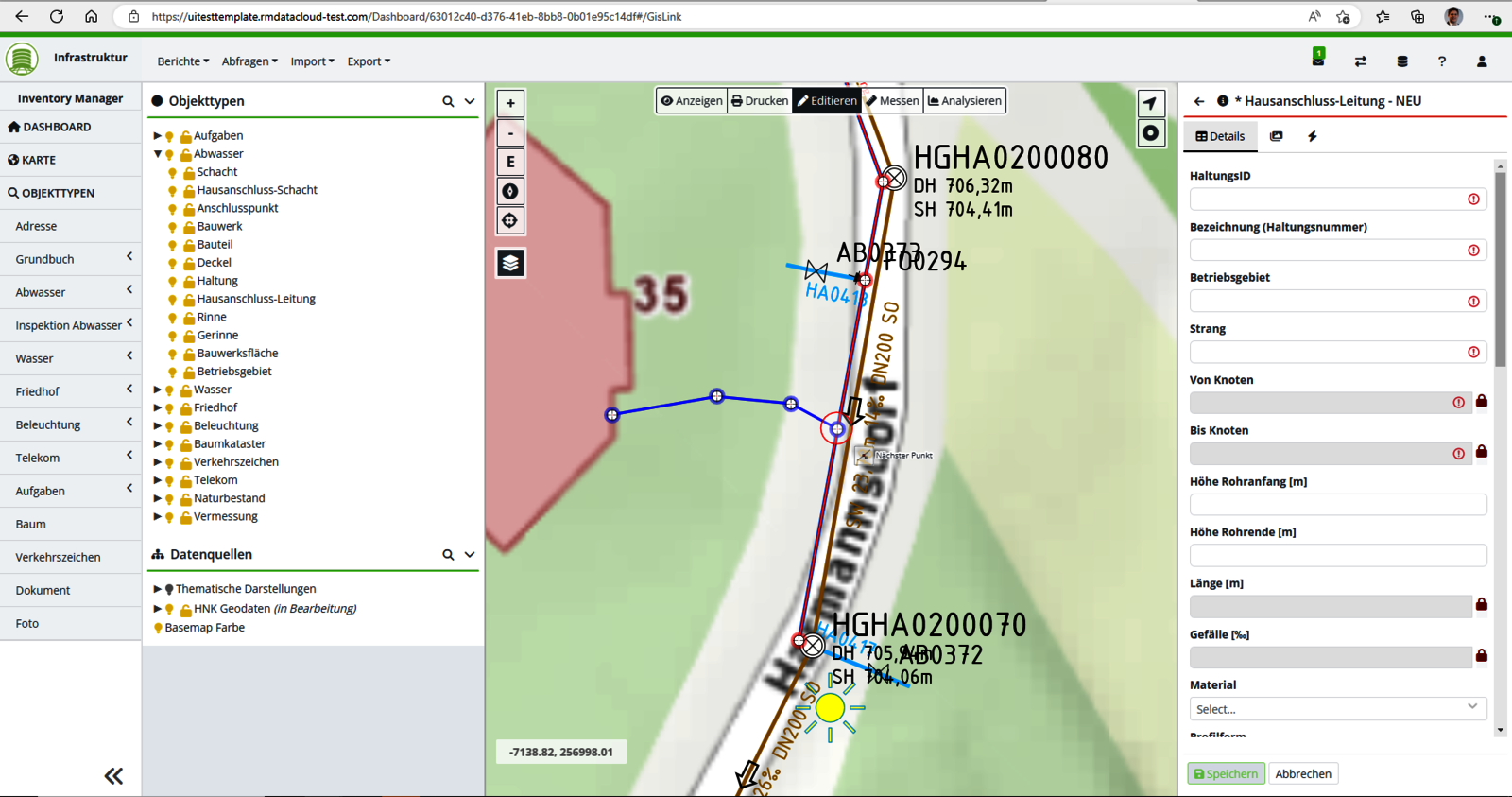Toggle lightbulb visibility for Schacht layer

click(172, 173)
